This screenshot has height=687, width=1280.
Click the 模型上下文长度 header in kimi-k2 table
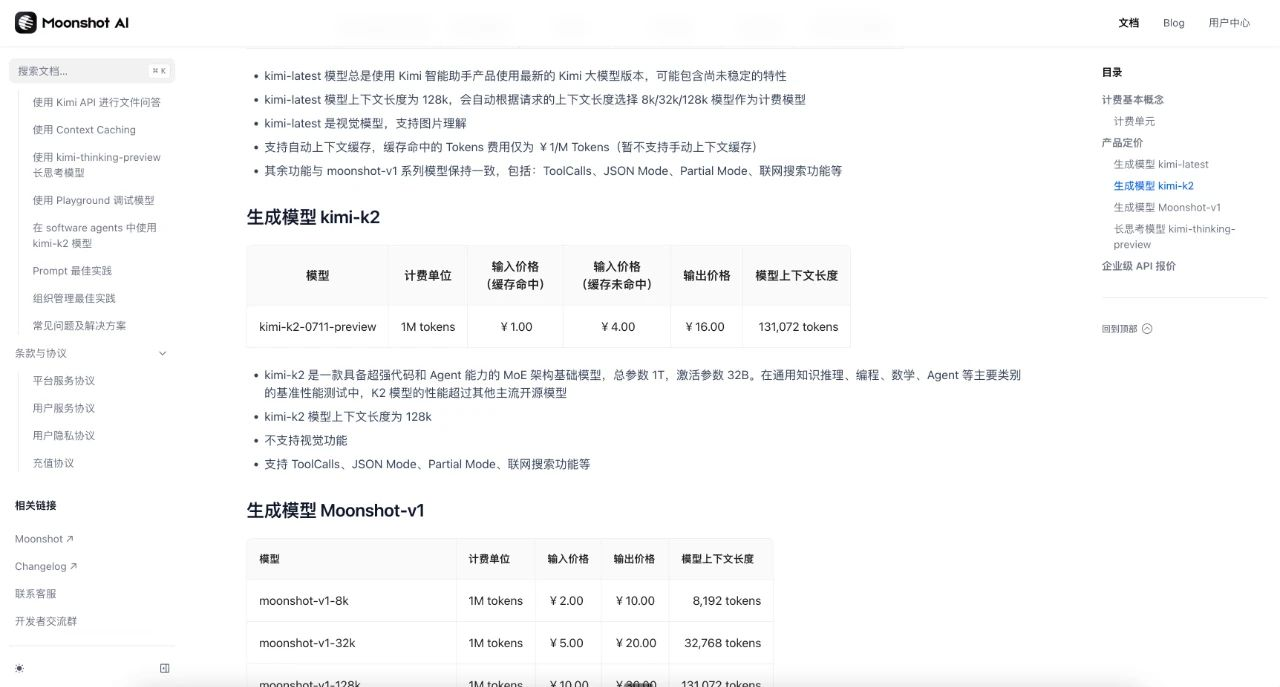point(796,275)
